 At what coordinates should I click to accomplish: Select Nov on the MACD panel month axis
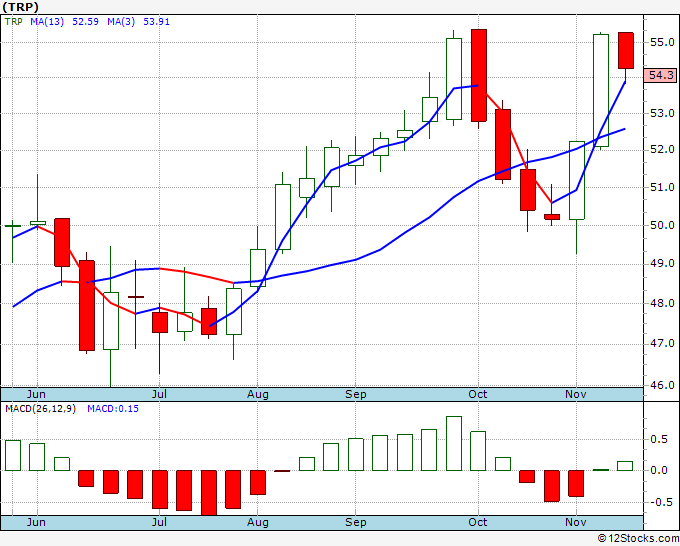pyautogui.click(x=576, y=522)
